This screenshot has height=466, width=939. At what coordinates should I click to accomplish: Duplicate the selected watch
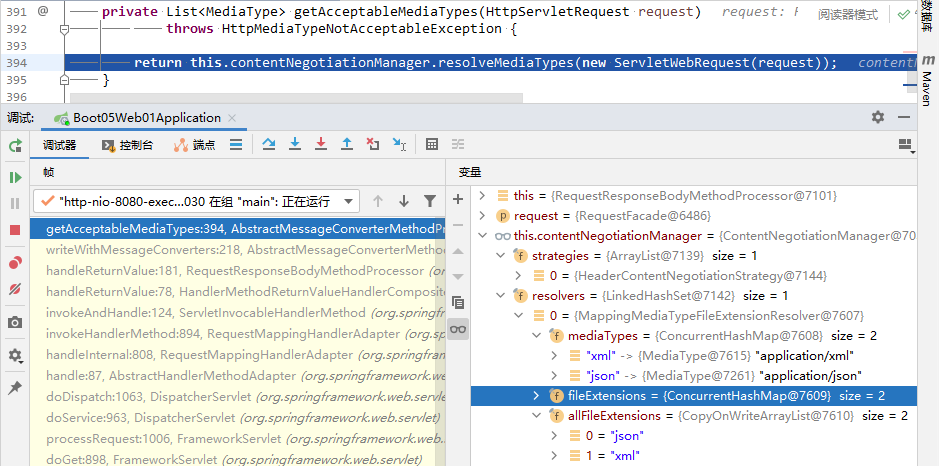coord(458,302)
